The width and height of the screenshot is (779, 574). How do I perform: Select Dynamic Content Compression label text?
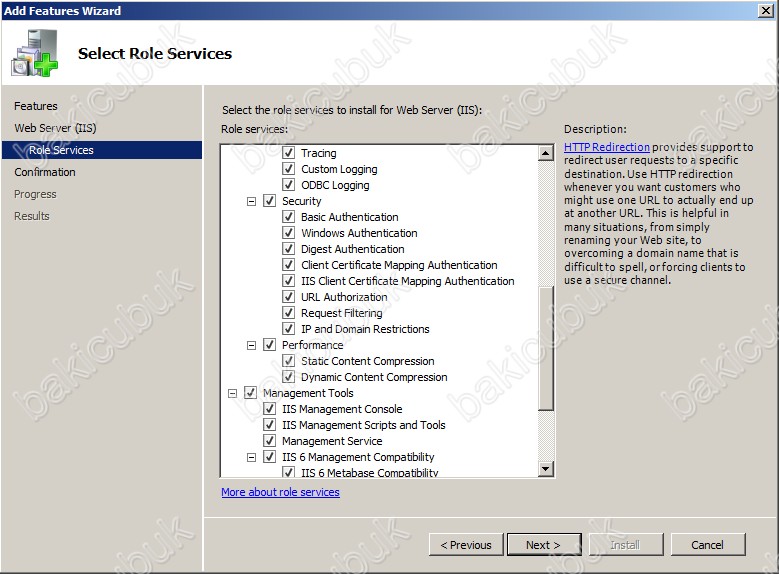(374, 377)
